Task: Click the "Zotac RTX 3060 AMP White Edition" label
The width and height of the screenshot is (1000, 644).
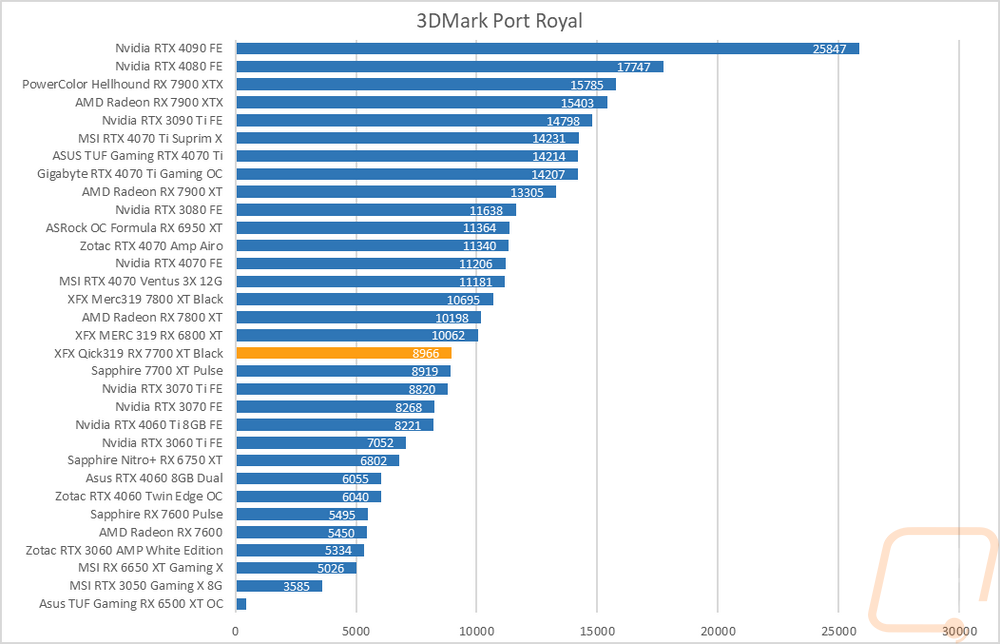Action: [x=124, y=550]
